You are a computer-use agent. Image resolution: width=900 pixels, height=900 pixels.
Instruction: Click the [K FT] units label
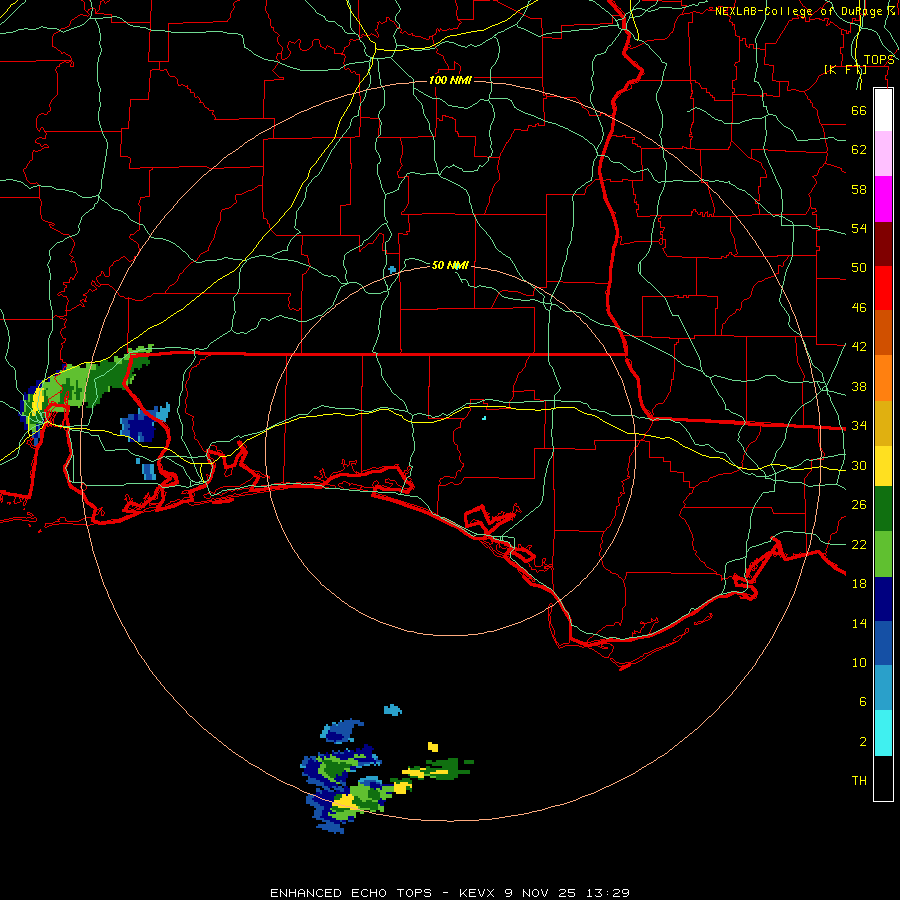point(845,69)
